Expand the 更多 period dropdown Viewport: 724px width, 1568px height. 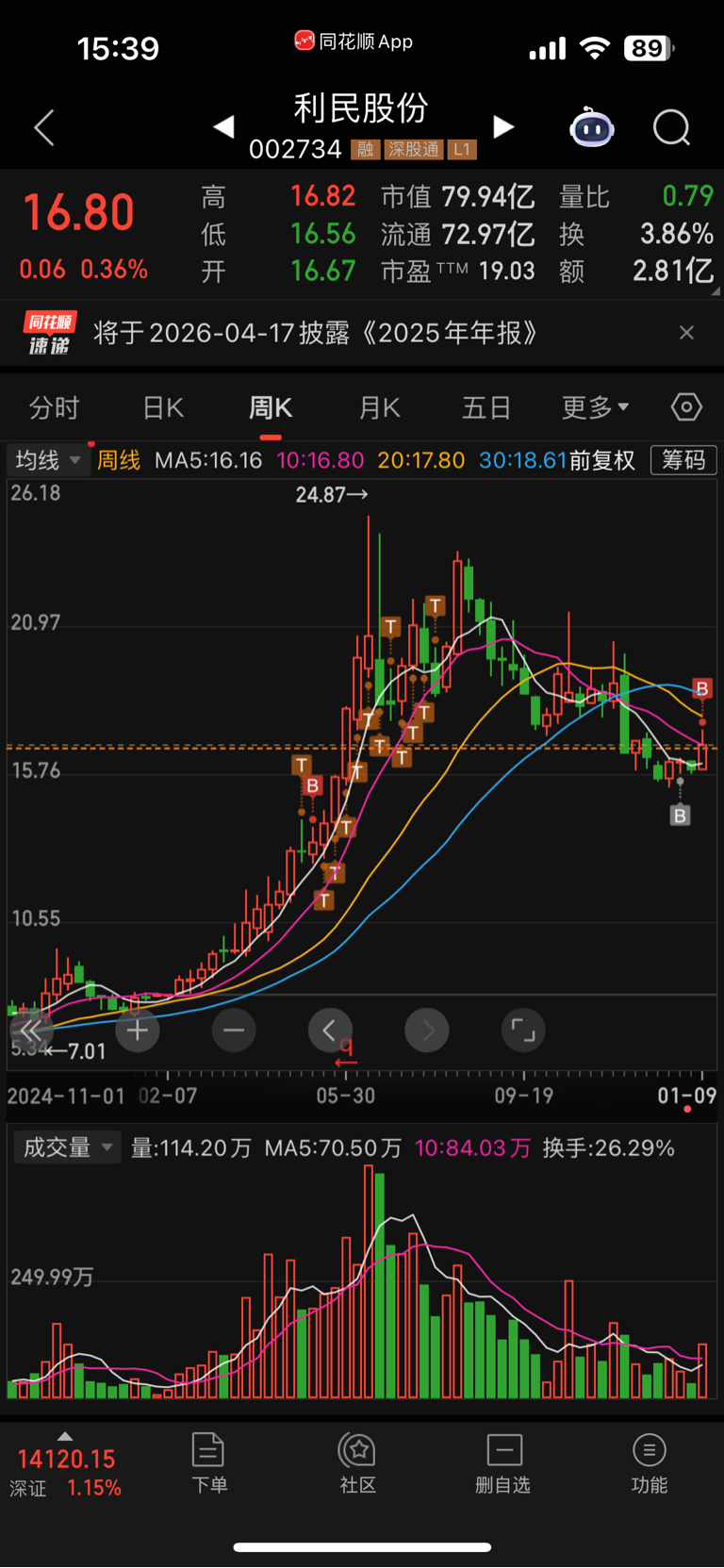pyautogui.click(x=595, y=408)
